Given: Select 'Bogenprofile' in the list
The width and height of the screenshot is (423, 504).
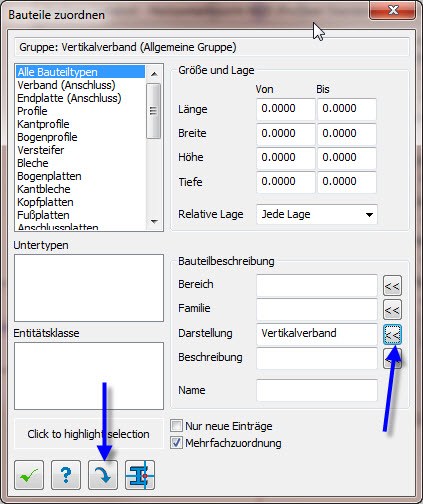Looking at the screenshot, I should tap(80, 137).
